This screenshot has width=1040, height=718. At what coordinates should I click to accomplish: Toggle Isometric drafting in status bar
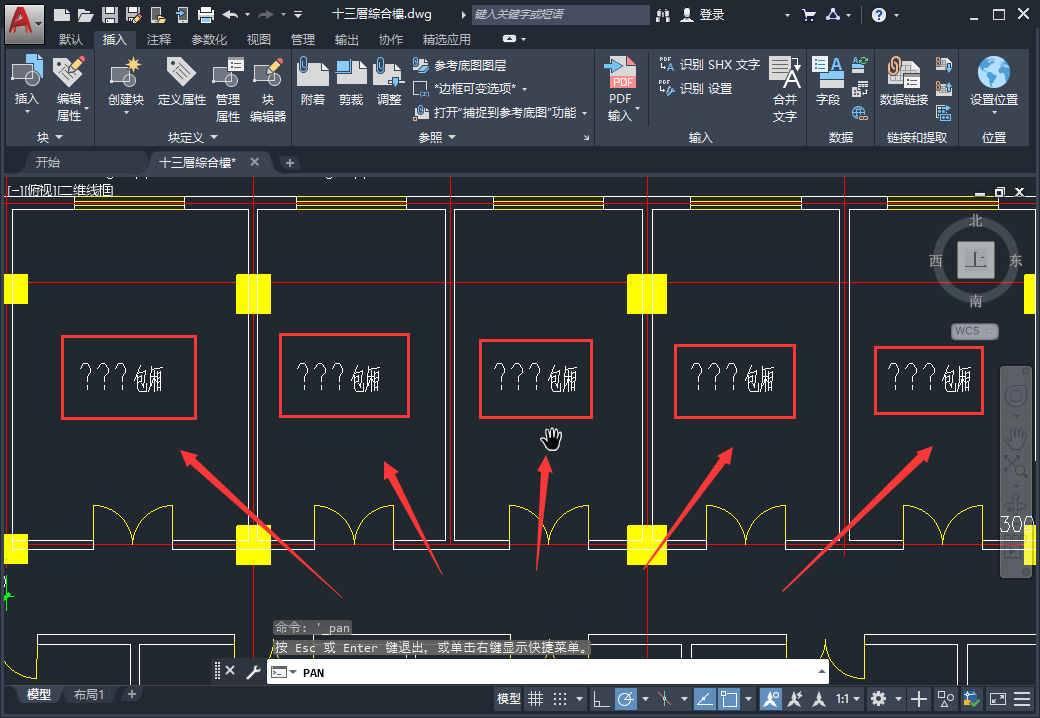click(664, 699)
